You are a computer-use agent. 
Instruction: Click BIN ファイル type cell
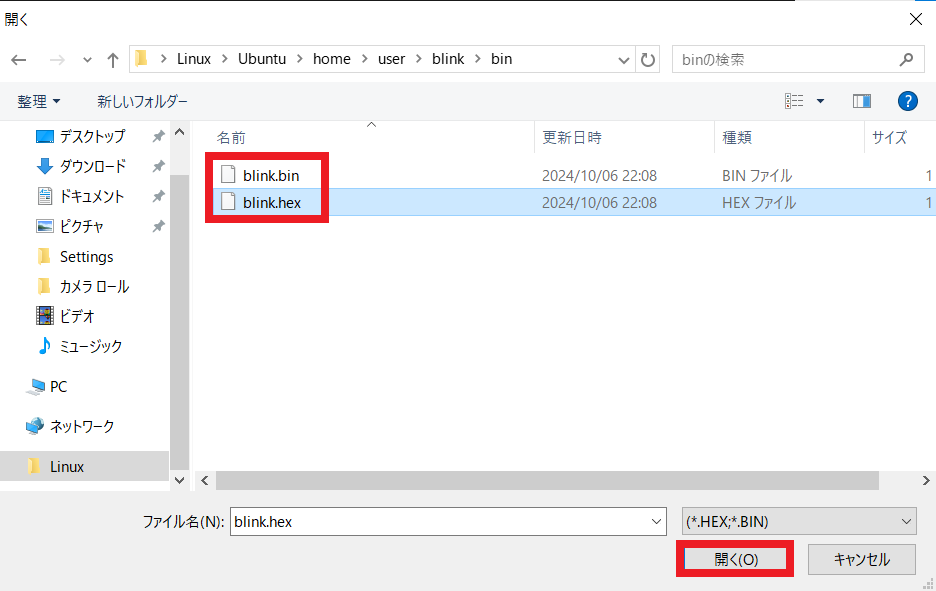tap(757, 176)
